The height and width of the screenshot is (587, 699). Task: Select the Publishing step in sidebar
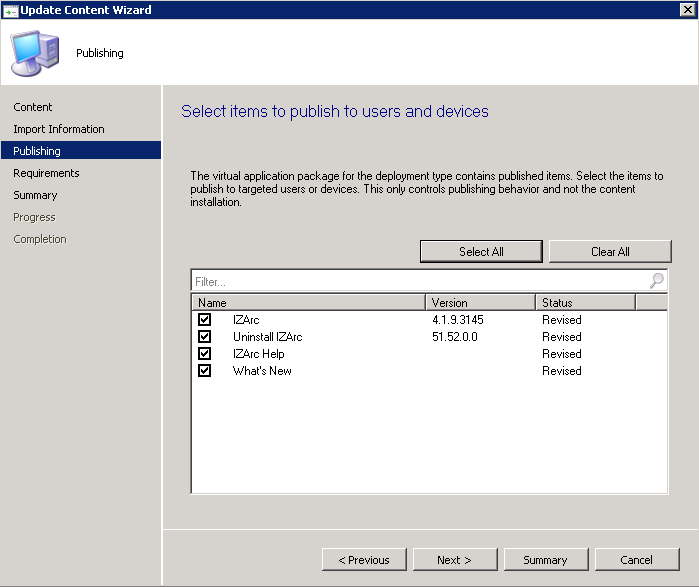coord(81,151)
